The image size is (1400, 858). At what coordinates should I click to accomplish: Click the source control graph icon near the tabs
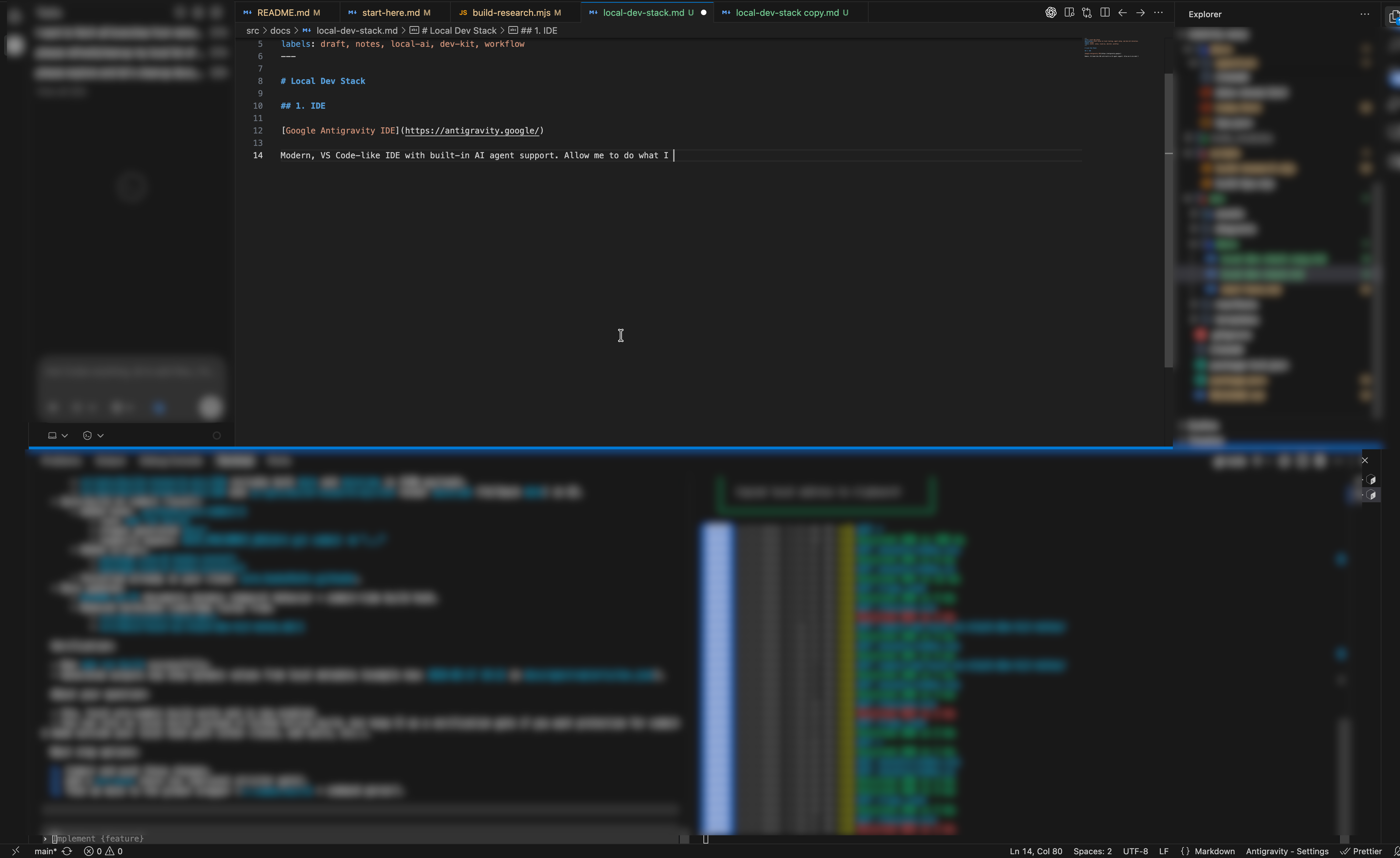point(1087,12)
